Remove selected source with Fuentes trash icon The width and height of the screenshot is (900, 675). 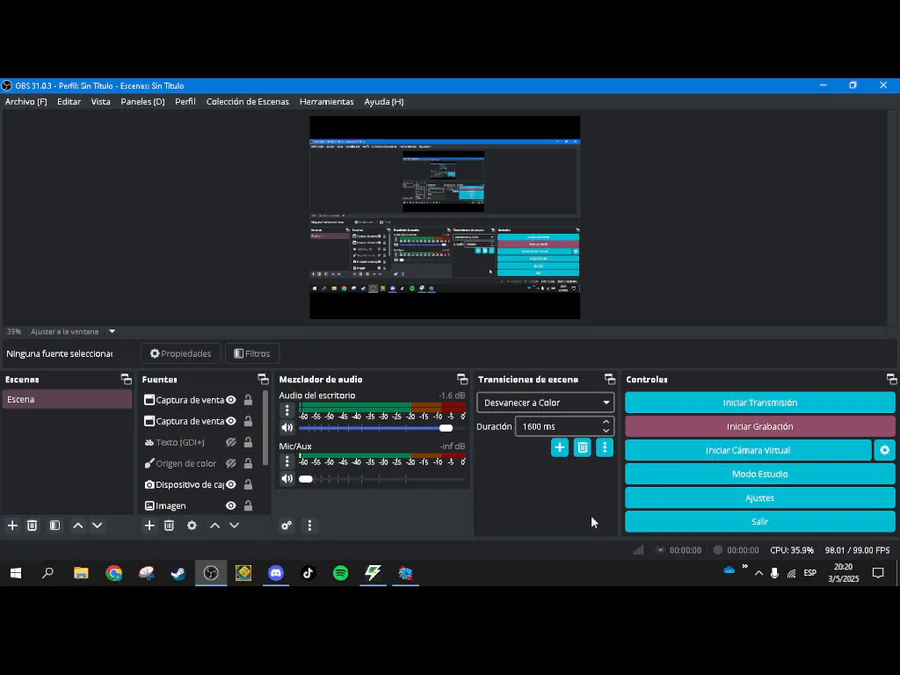click(169, 525)
